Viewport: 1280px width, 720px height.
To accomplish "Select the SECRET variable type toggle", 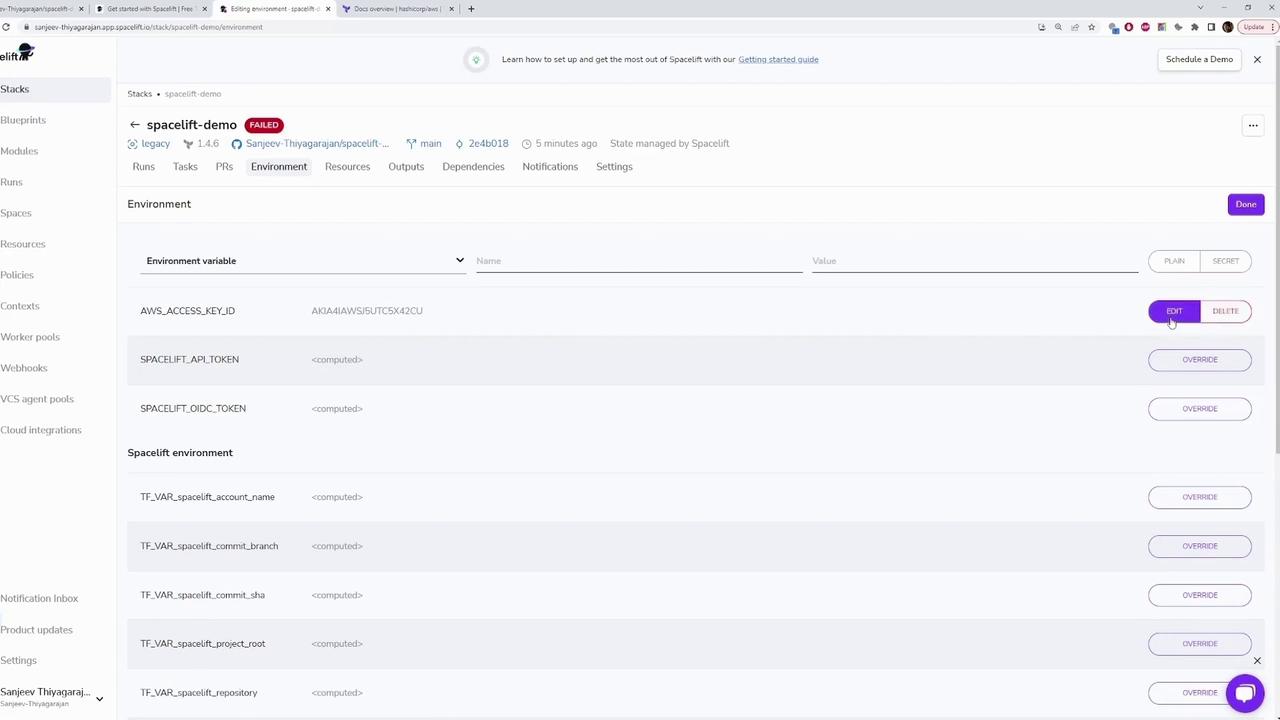I will pyautogui.click(x=1225, y=261).
